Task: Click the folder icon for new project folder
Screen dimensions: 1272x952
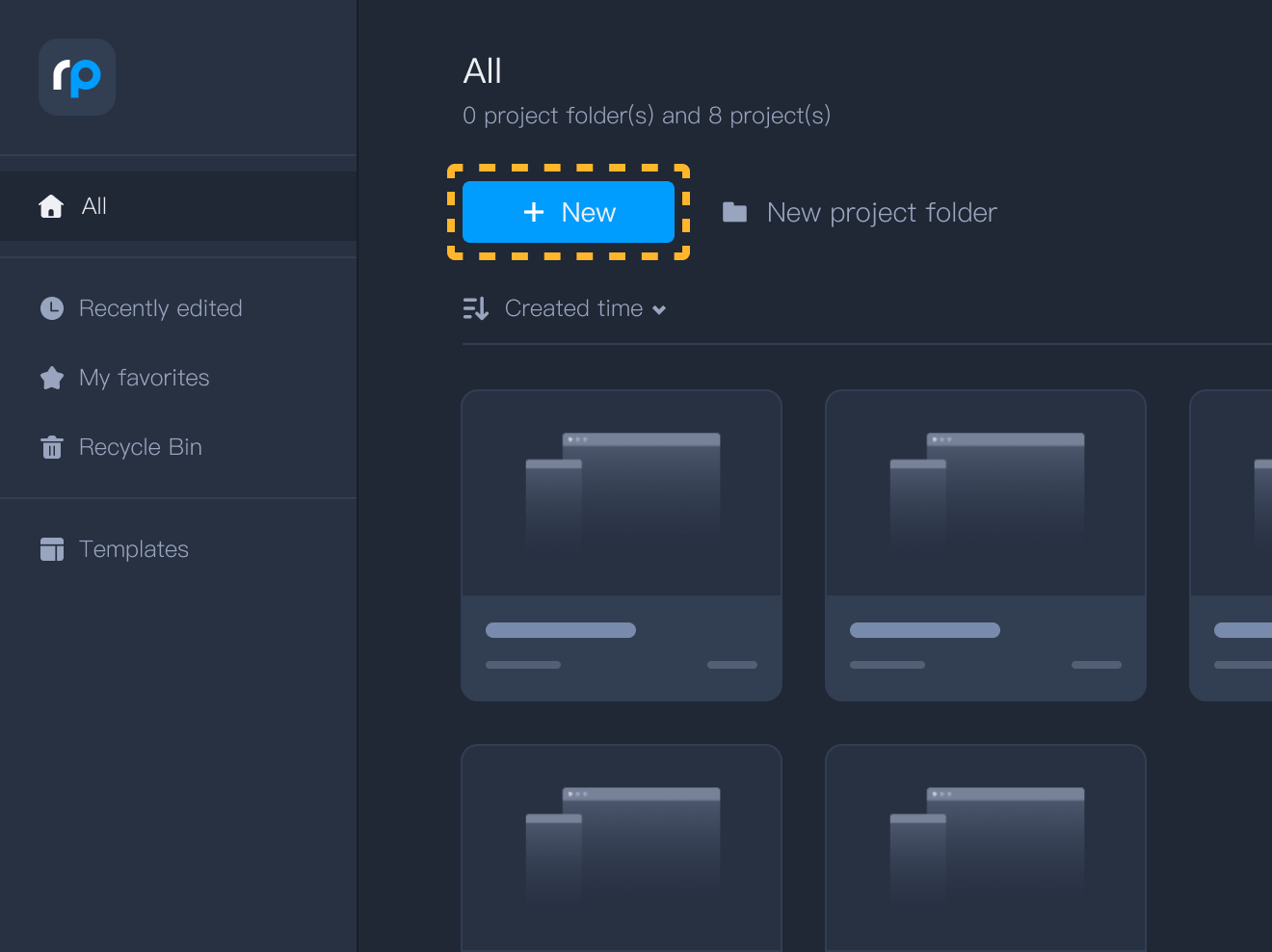Action: pyautogui.click(x=734, y=212)
